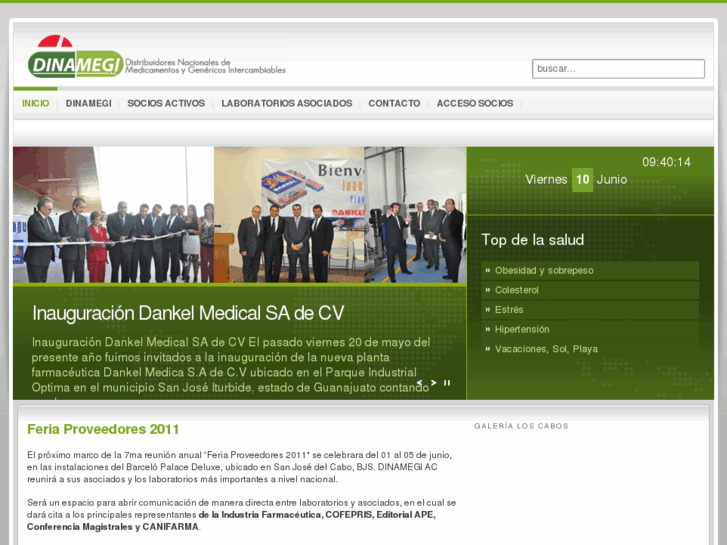The height and width of the screenshot is (545, 727).
Task: Go to SOCIOS ACTIVOS page
Action: 166,103
